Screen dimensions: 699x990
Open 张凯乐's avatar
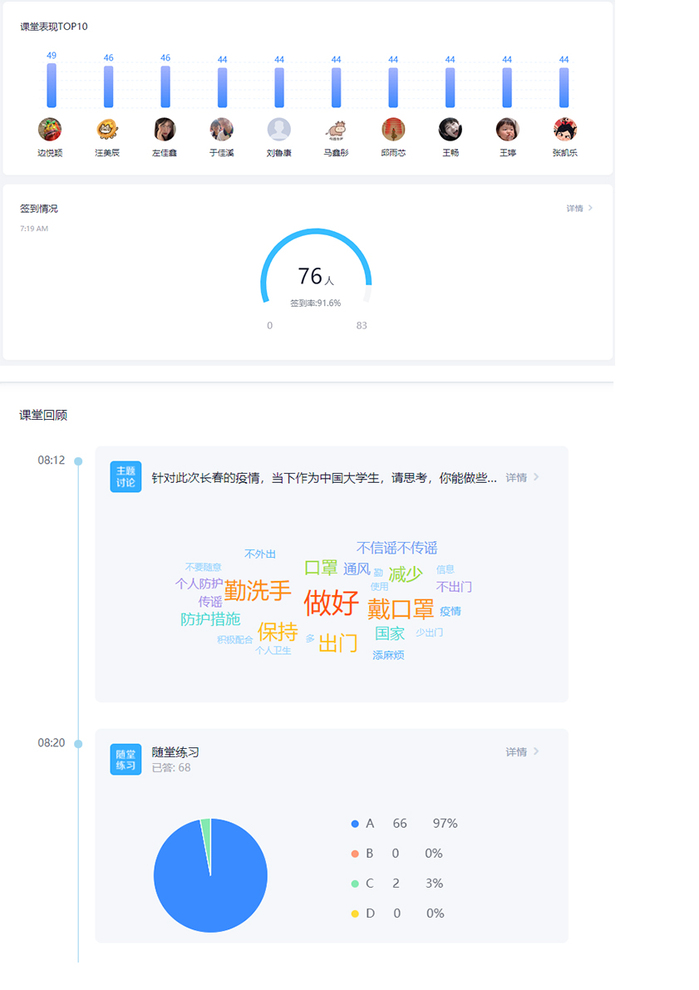click(x=565, y=129)
